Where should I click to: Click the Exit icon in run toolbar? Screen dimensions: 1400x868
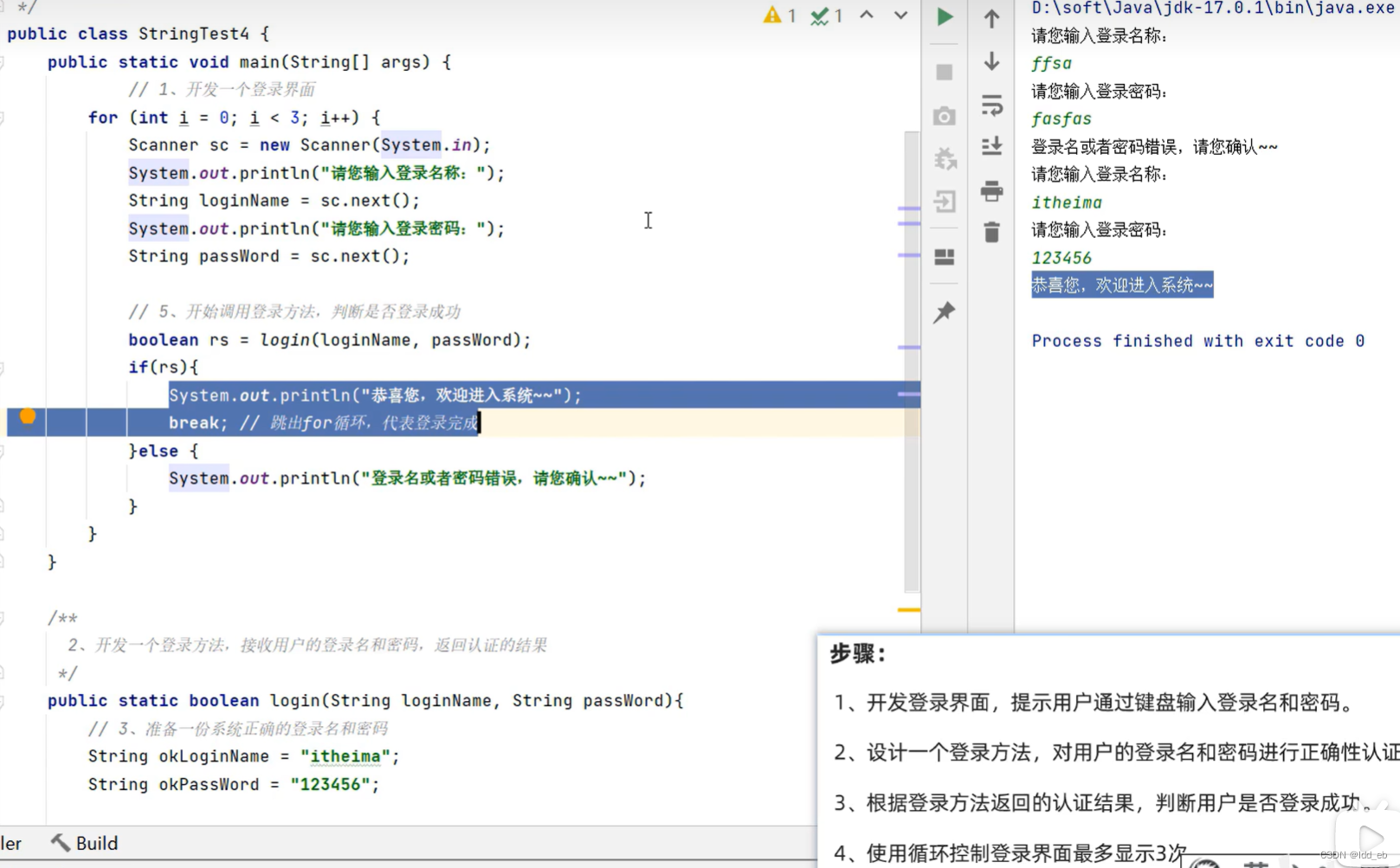tap(945, 202)
